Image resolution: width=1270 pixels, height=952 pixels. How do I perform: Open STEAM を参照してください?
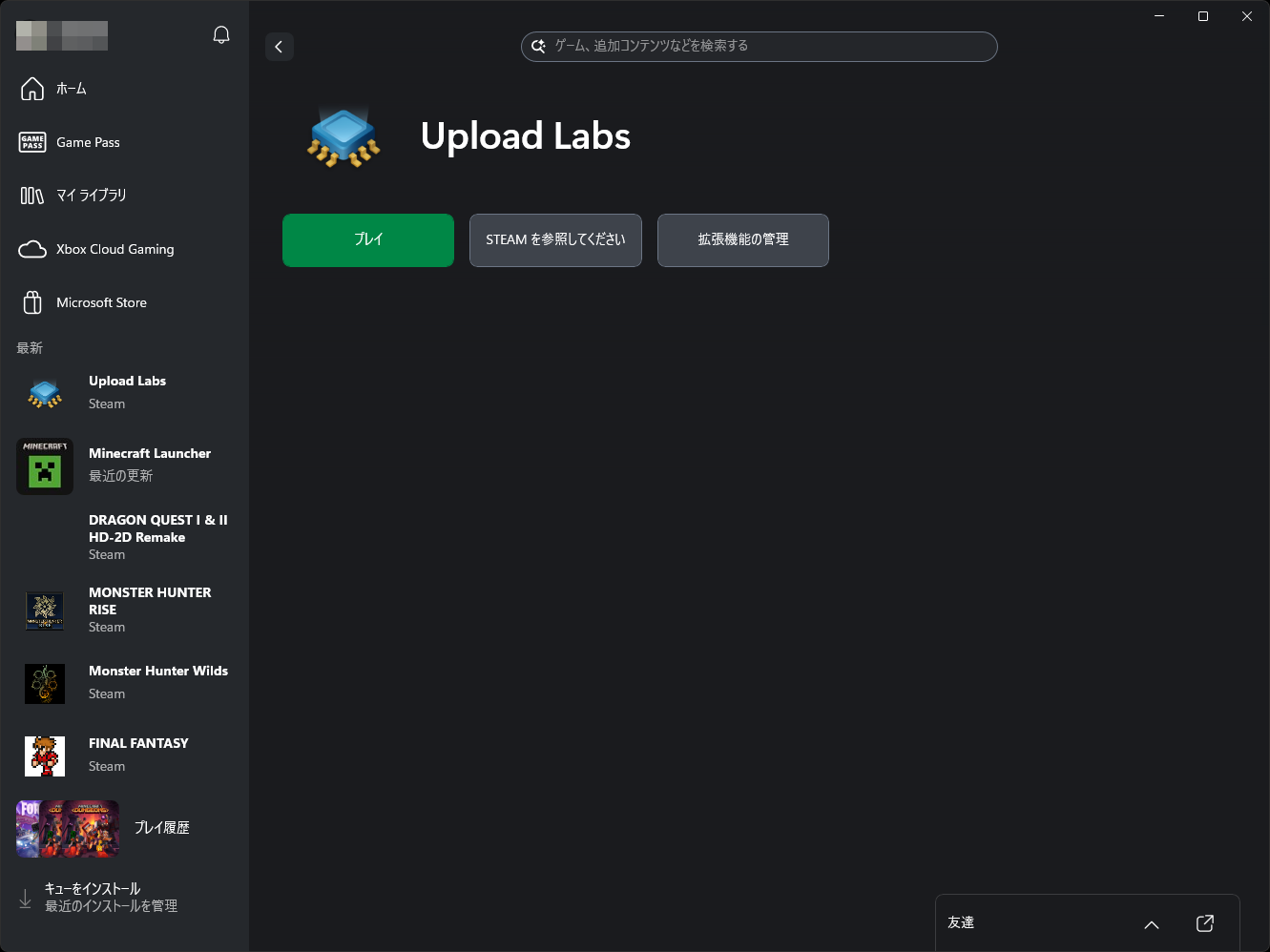(x=554, y=239)
